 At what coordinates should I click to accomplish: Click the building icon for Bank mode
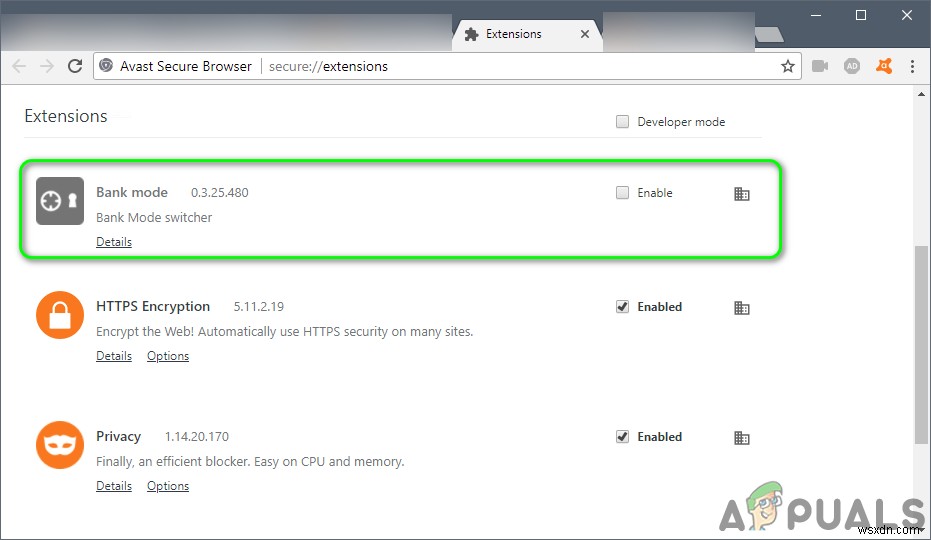point(742,194)
